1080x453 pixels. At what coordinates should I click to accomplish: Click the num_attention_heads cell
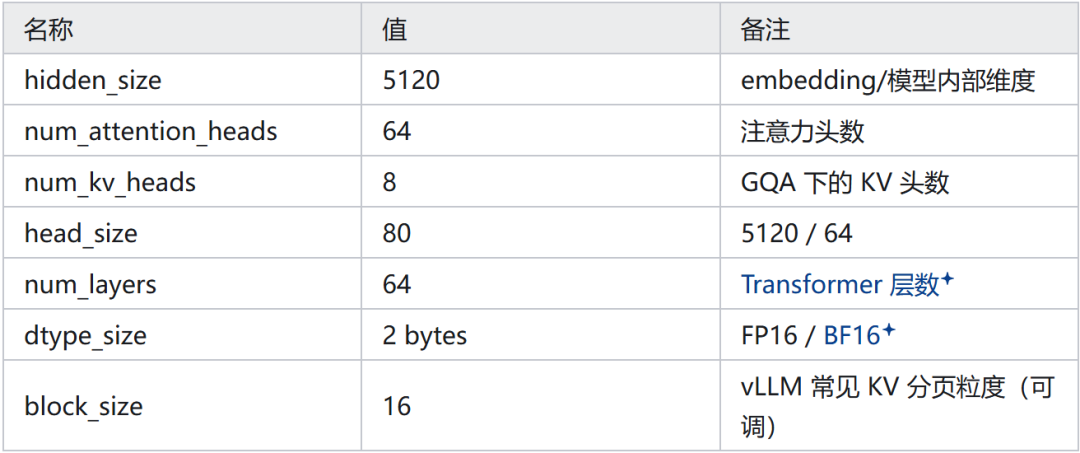(182, 131)
